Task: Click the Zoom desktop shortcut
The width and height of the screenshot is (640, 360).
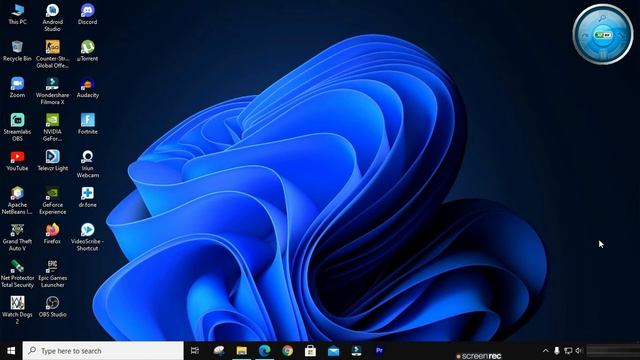Action: [x=17, y=87]
